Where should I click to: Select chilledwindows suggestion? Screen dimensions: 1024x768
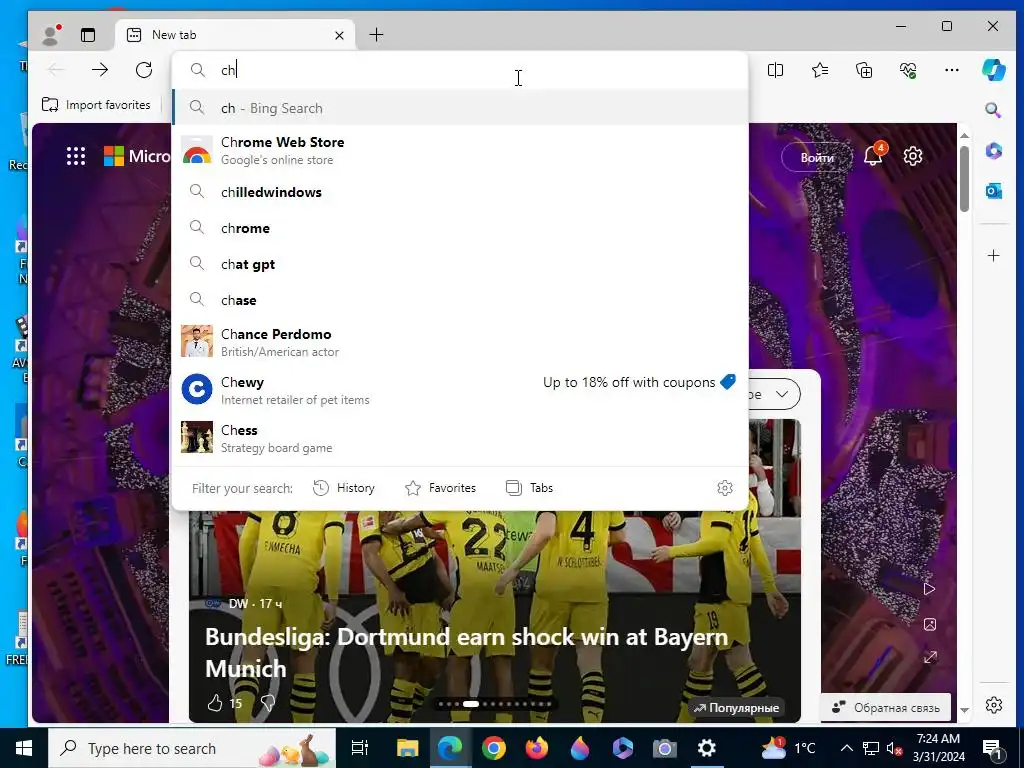[x=460, y=192]
